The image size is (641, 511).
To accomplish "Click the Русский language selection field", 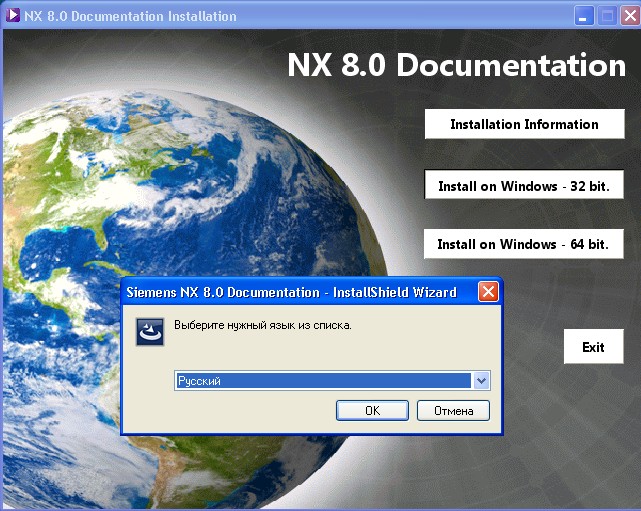I will (x=322, y=381).
